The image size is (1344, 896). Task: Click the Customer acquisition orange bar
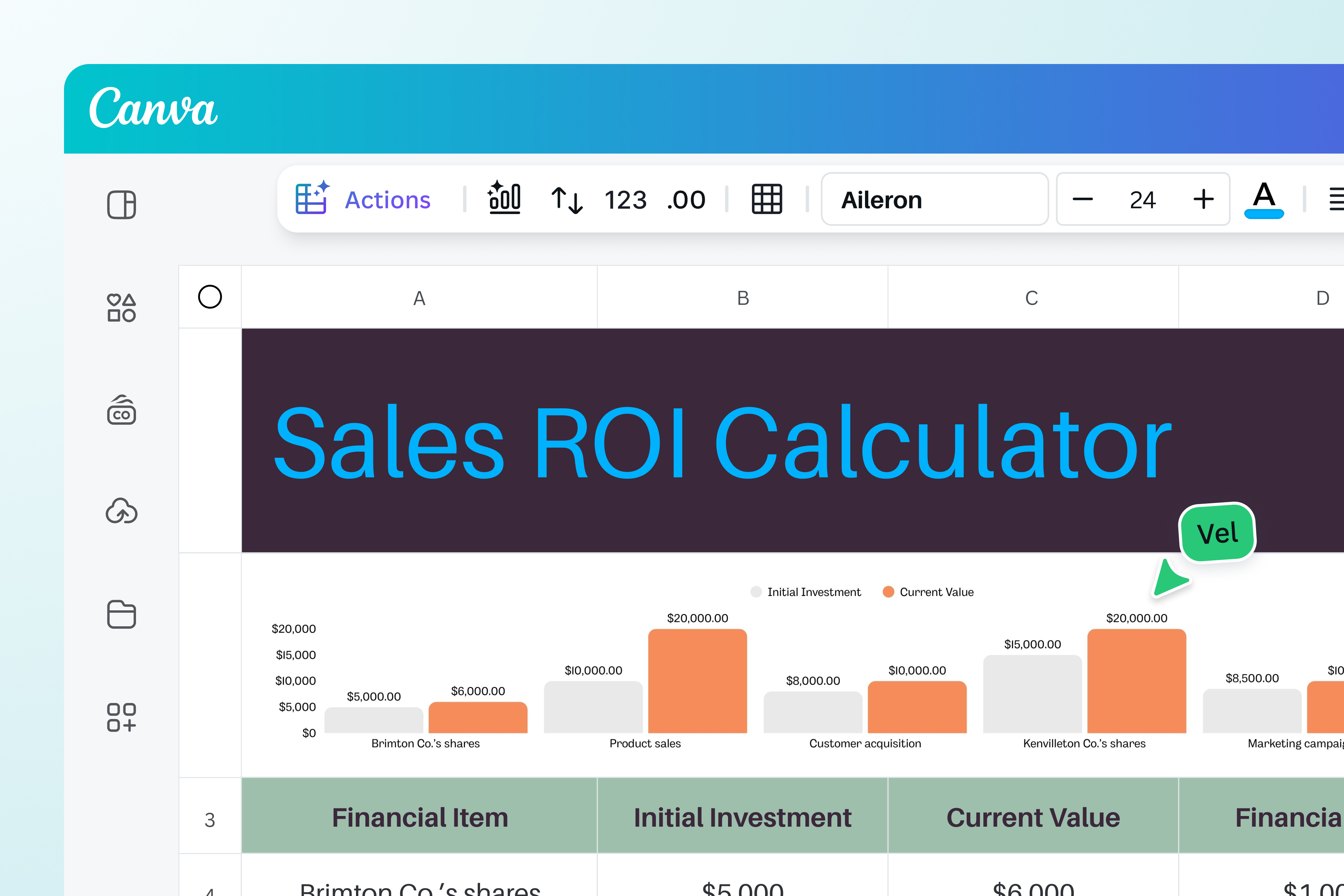click(917, 707)
